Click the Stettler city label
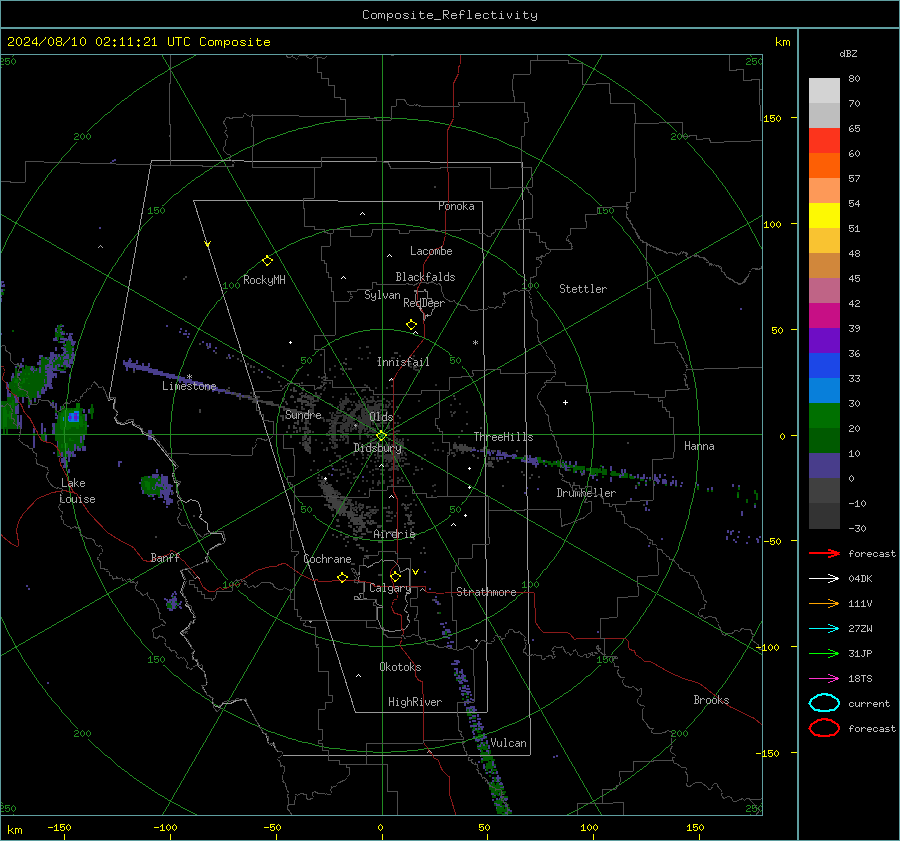Screen dimensions: 900x841 click(x=583, y=289)
